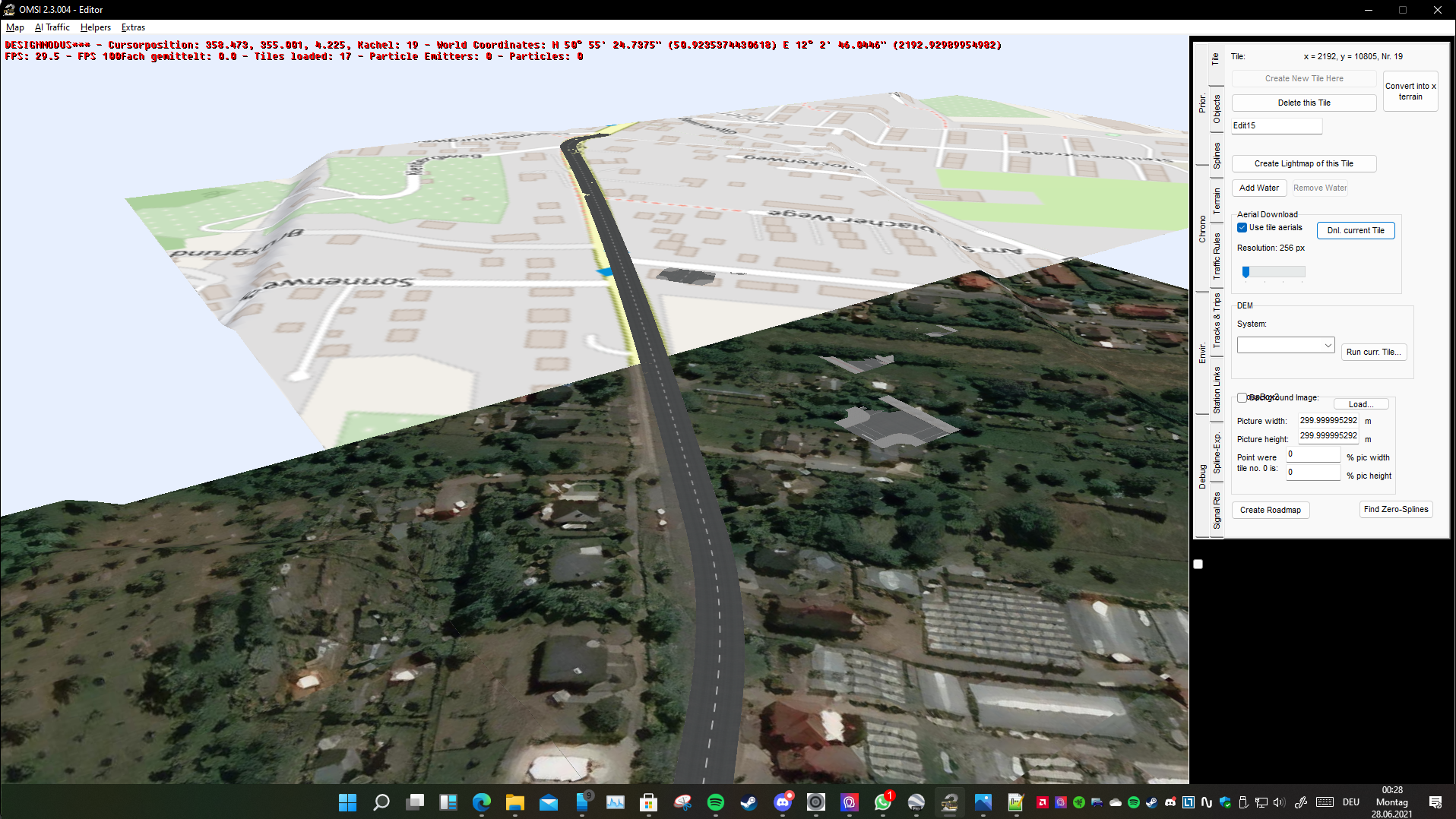The height and width of the screenshot is (819, 1456).
Task: Open Microsoft Store from the taskbar
Action: pyautogui.click(x=648, y=802)
